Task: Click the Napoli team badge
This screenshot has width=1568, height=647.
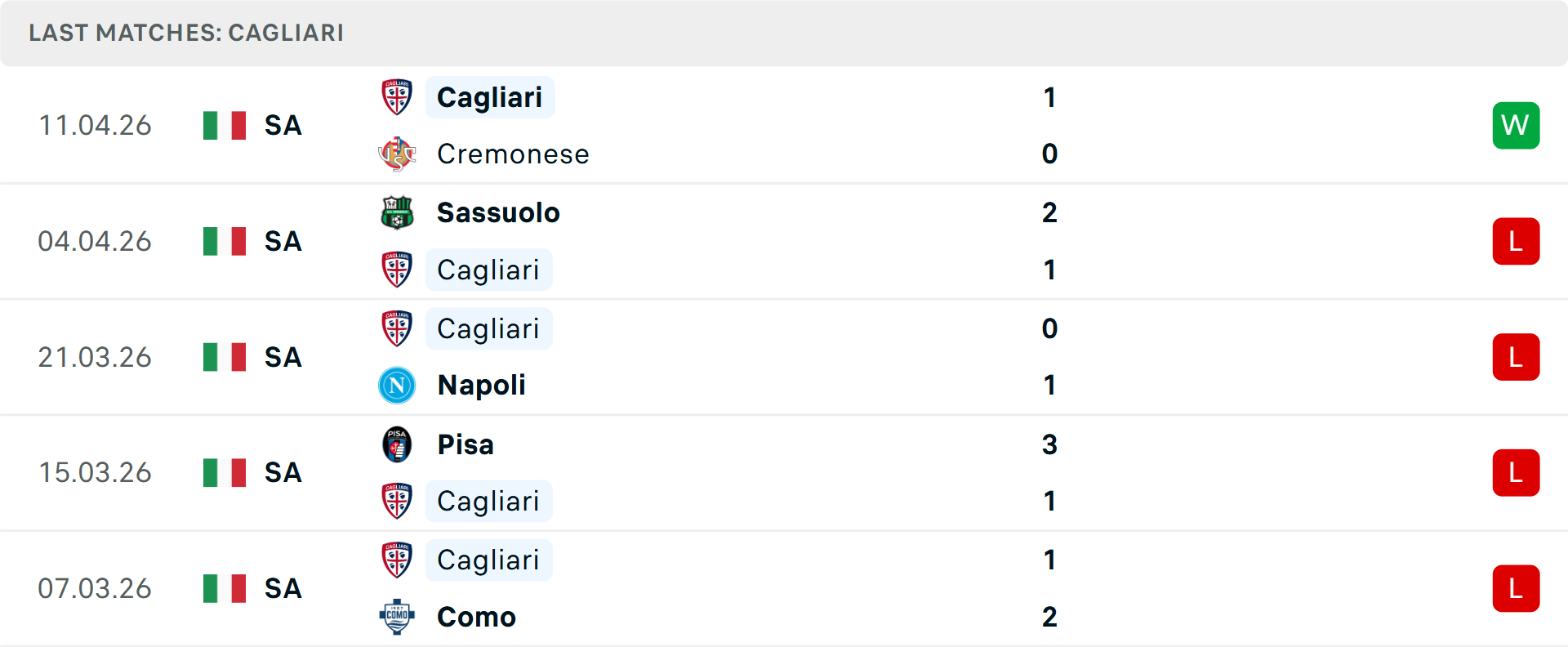Action: pos(397,385)
